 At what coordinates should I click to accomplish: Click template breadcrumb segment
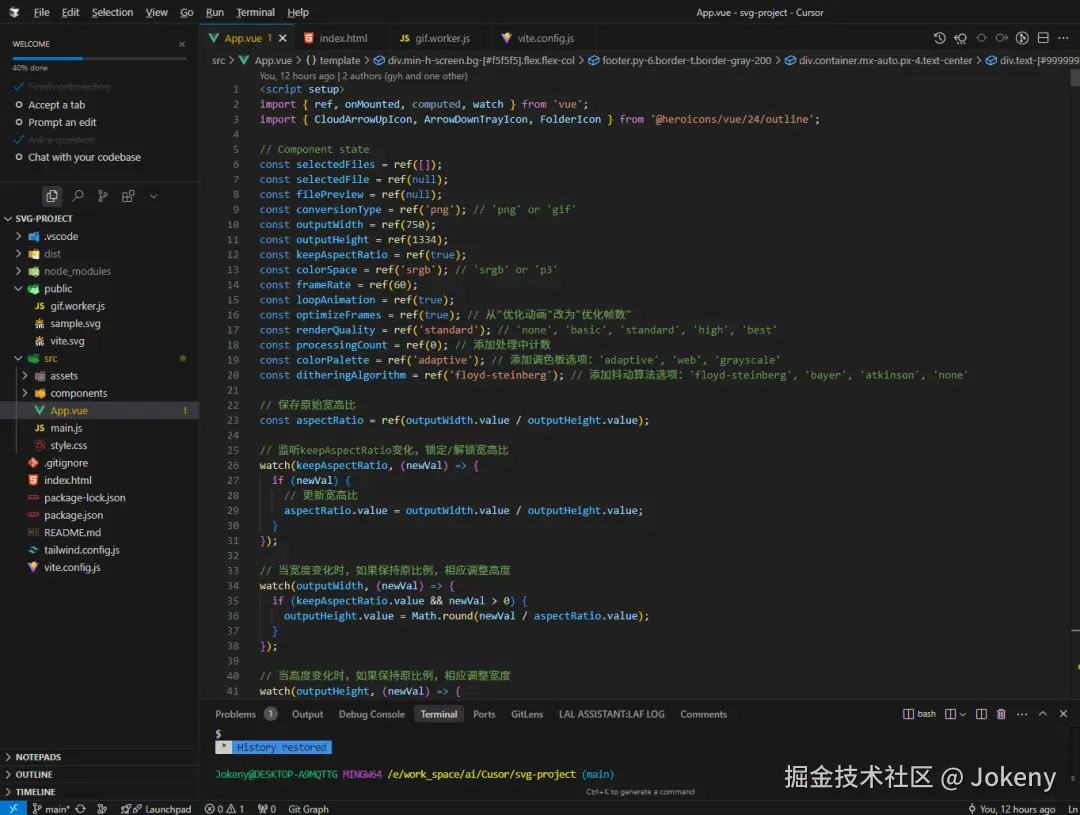[333, 61]
